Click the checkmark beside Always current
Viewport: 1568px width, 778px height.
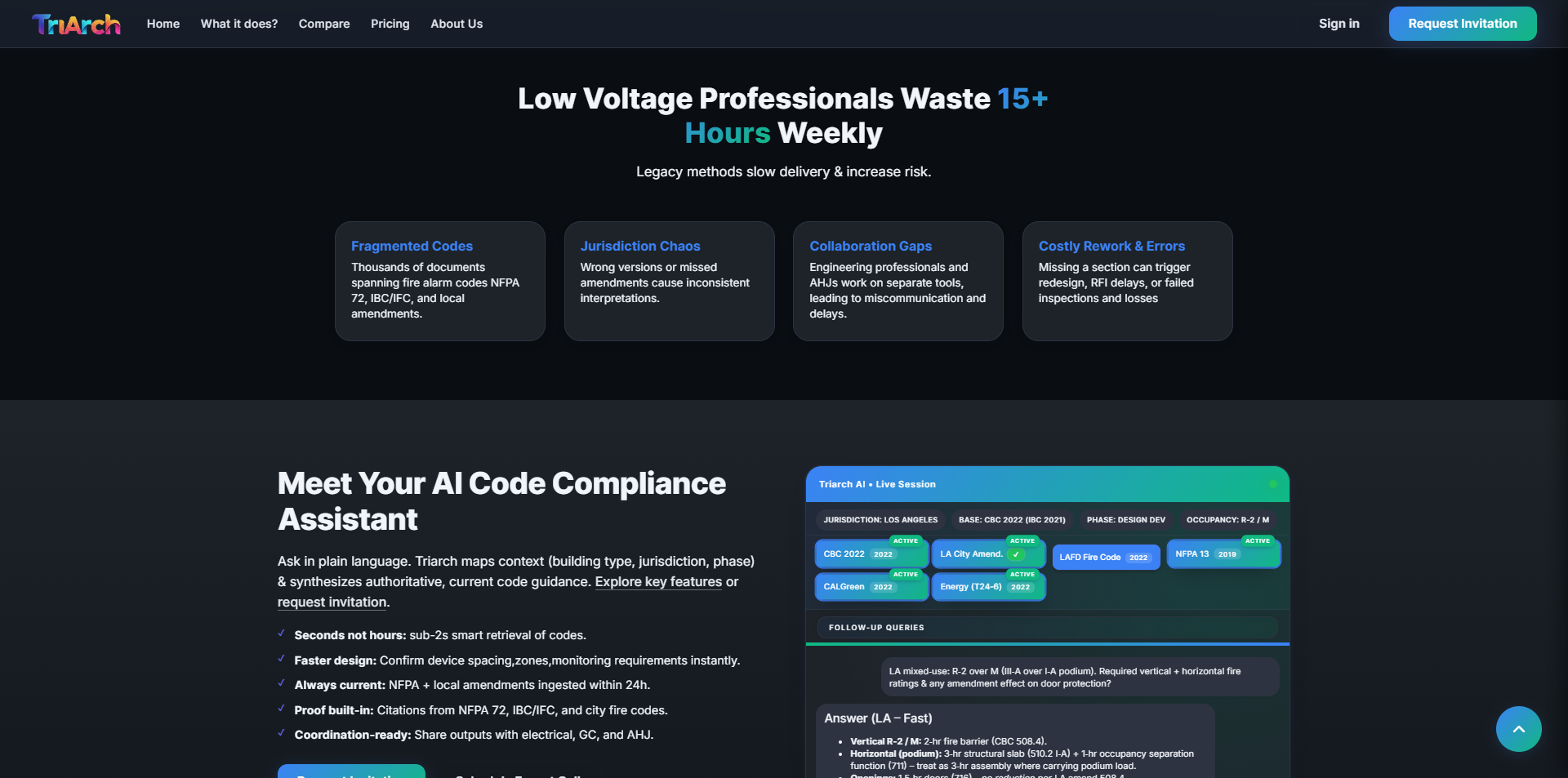pyautogui.click(x=281, y=683)
